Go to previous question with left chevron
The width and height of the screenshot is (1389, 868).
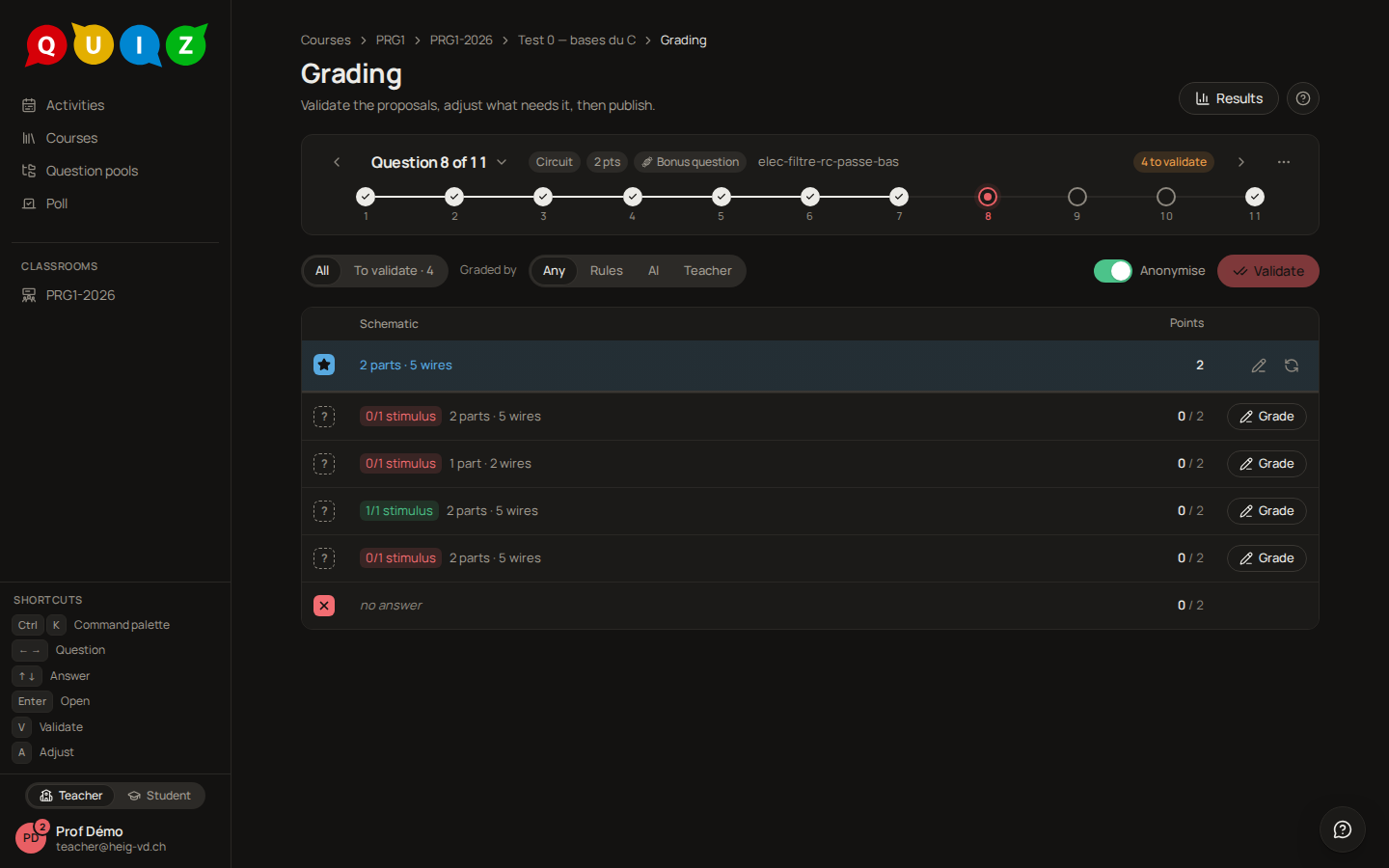337,162
